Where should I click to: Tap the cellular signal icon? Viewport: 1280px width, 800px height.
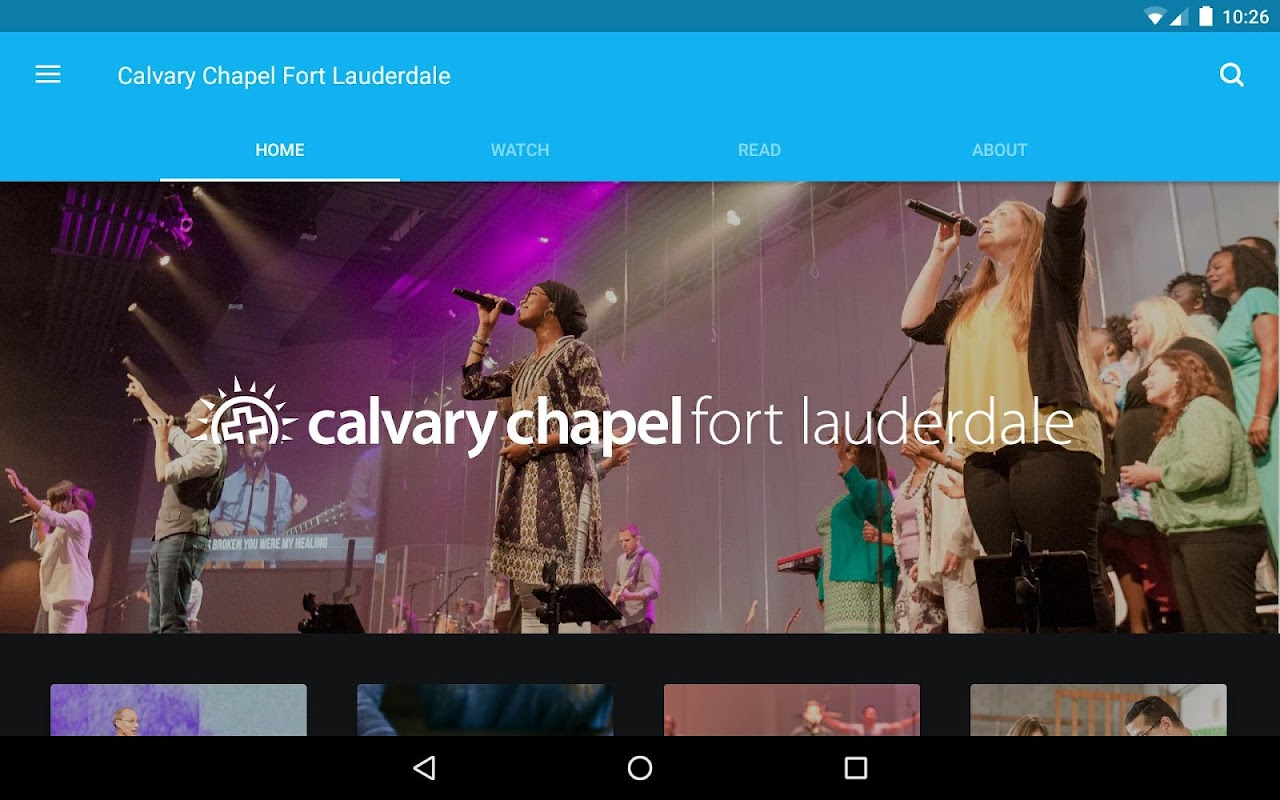pos(1178,16)
